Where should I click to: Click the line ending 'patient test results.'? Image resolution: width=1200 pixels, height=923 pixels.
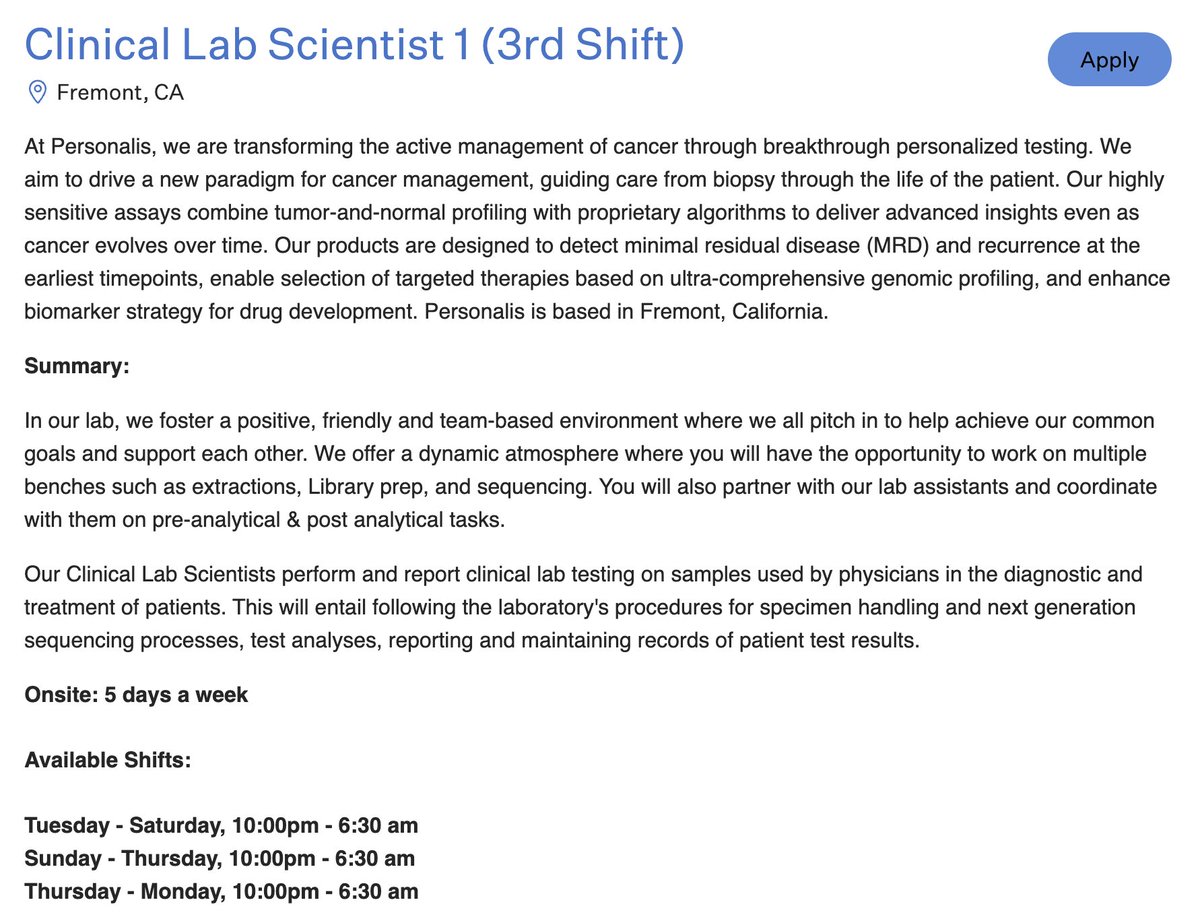click(x=471, y=640)
